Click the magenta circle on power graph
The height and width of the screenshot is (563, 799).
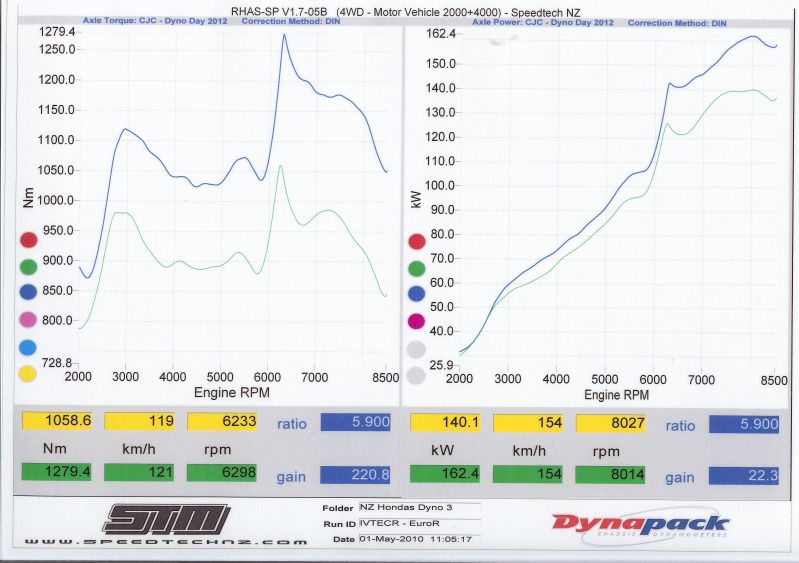418,321
